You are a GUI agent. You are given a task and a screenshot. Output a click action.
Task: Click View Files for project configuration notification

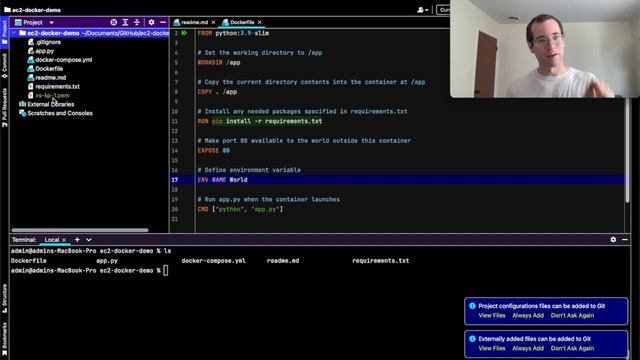pos(492,316)
